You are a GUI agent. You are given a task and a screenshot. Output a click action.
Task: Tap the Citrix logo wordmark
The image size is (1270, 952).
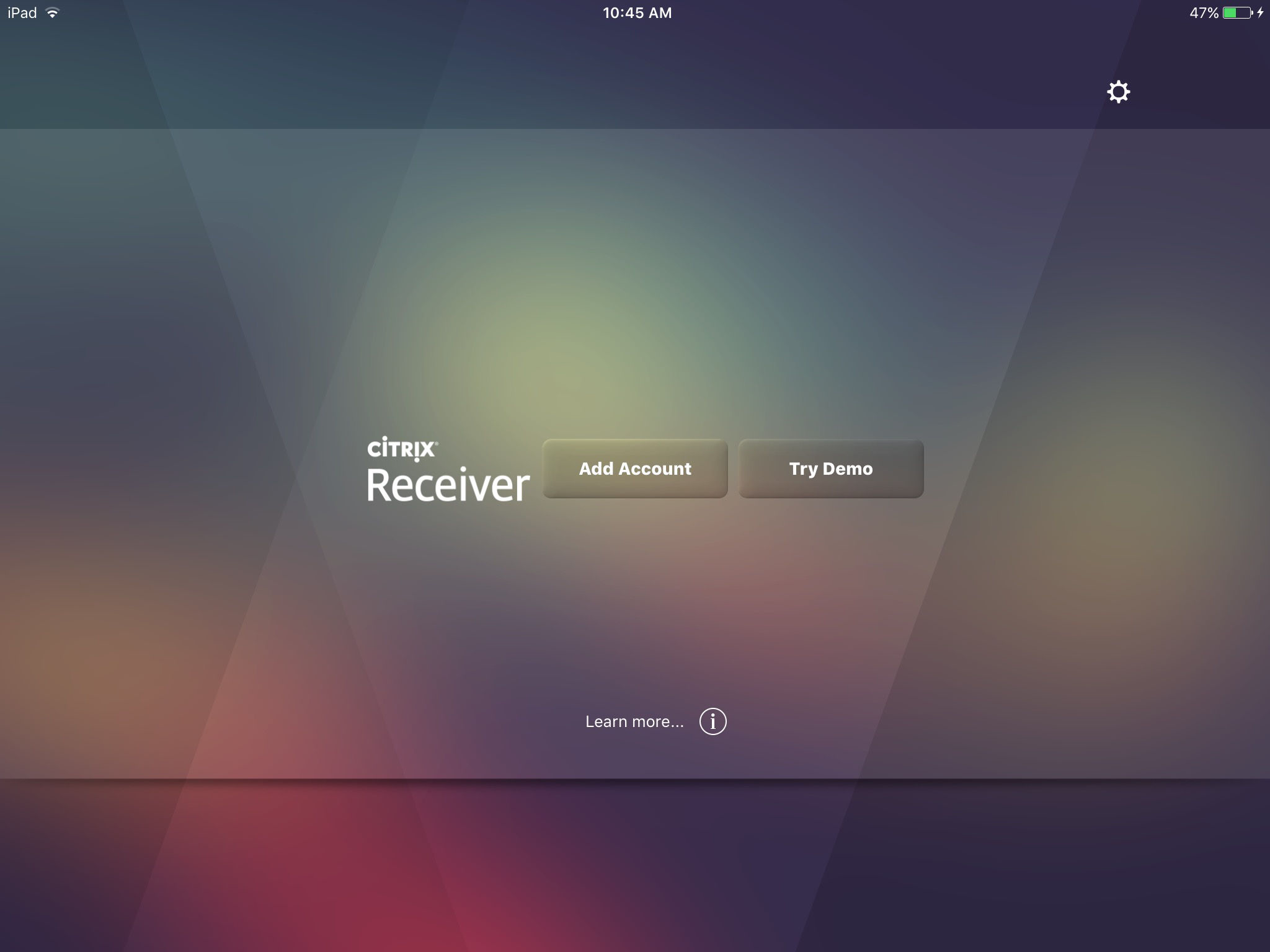[402, 449]
